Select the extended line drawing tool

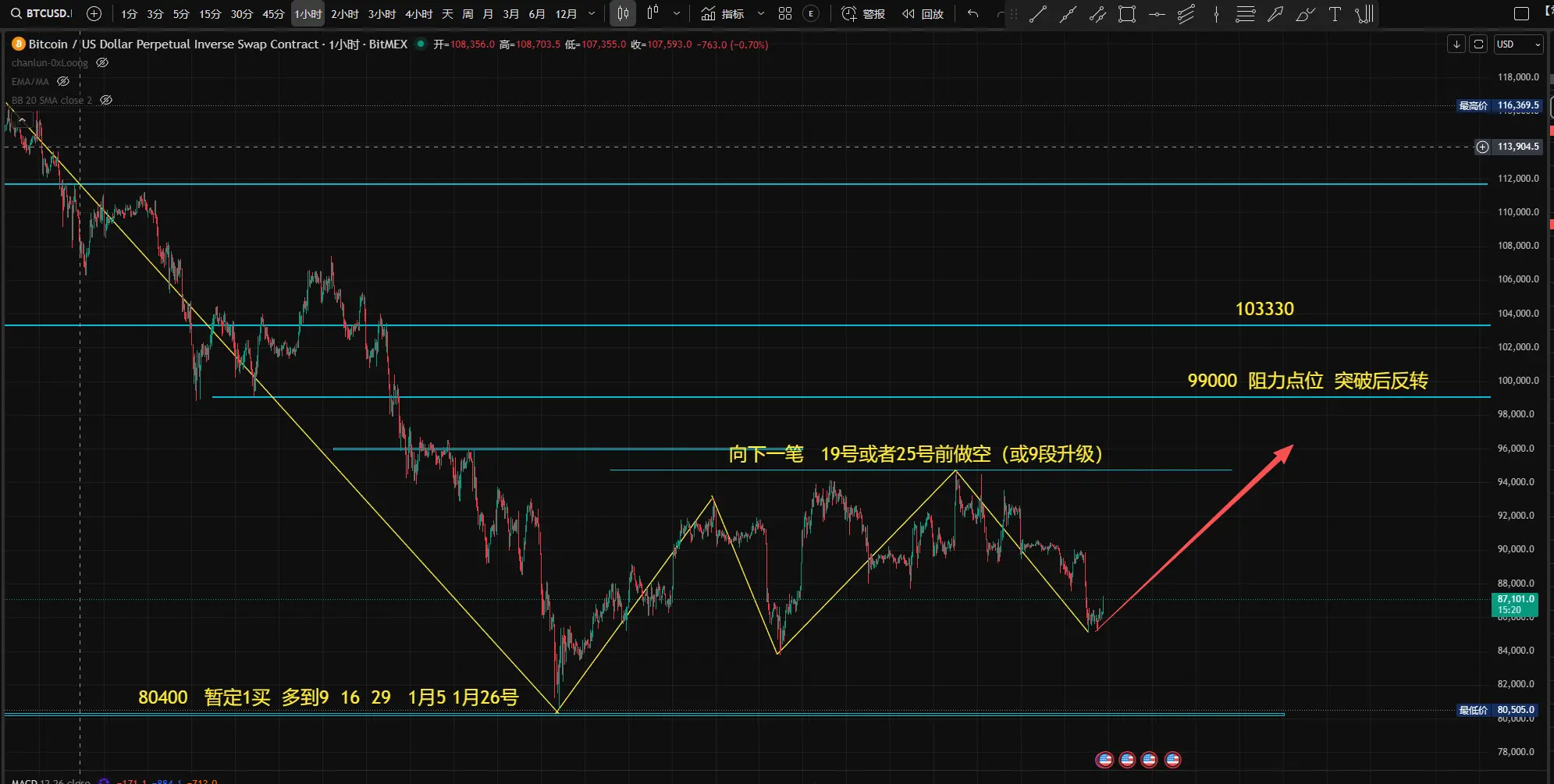pyautogui.click(x=1068, y=14)
